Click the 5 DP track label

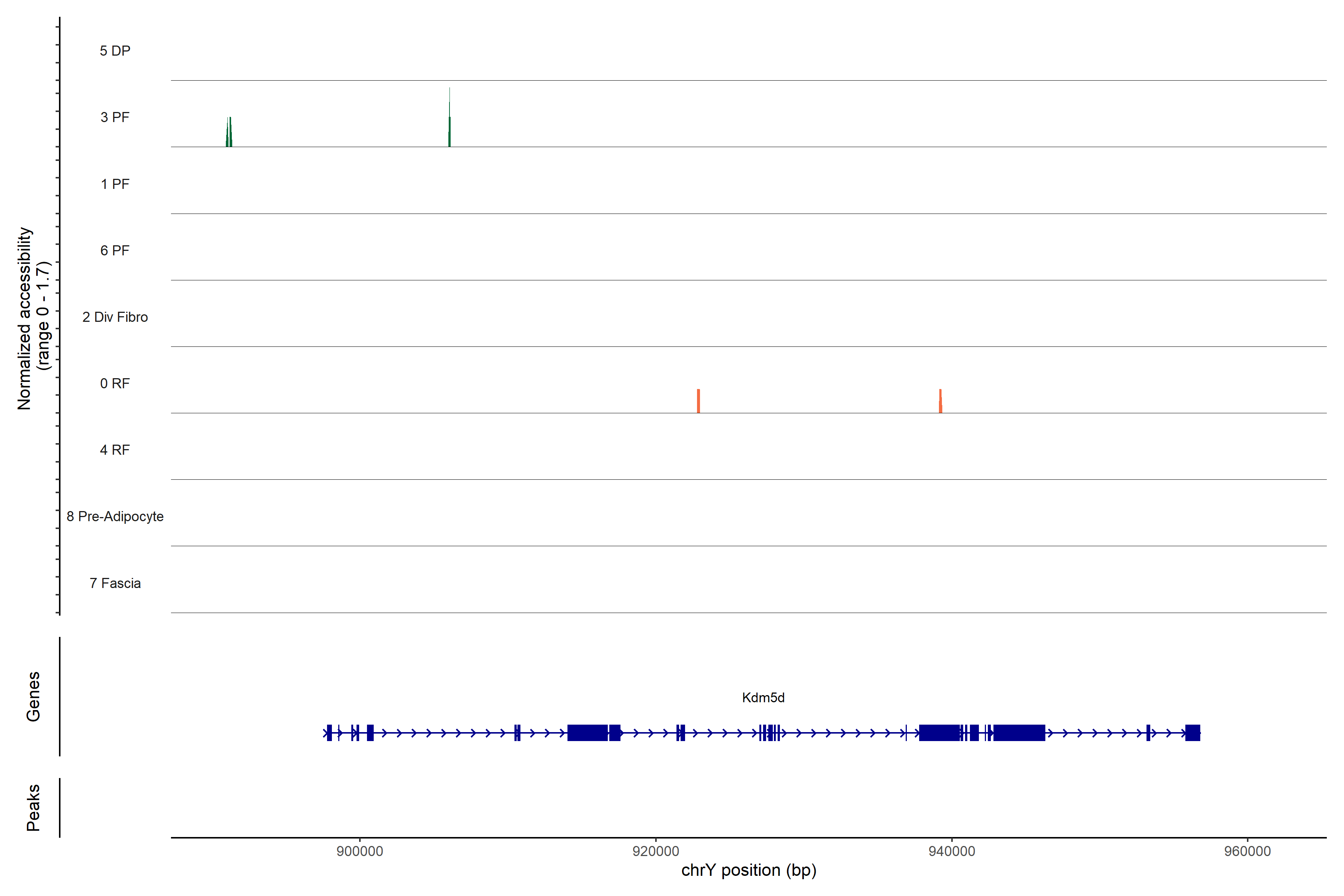point(115,51)
